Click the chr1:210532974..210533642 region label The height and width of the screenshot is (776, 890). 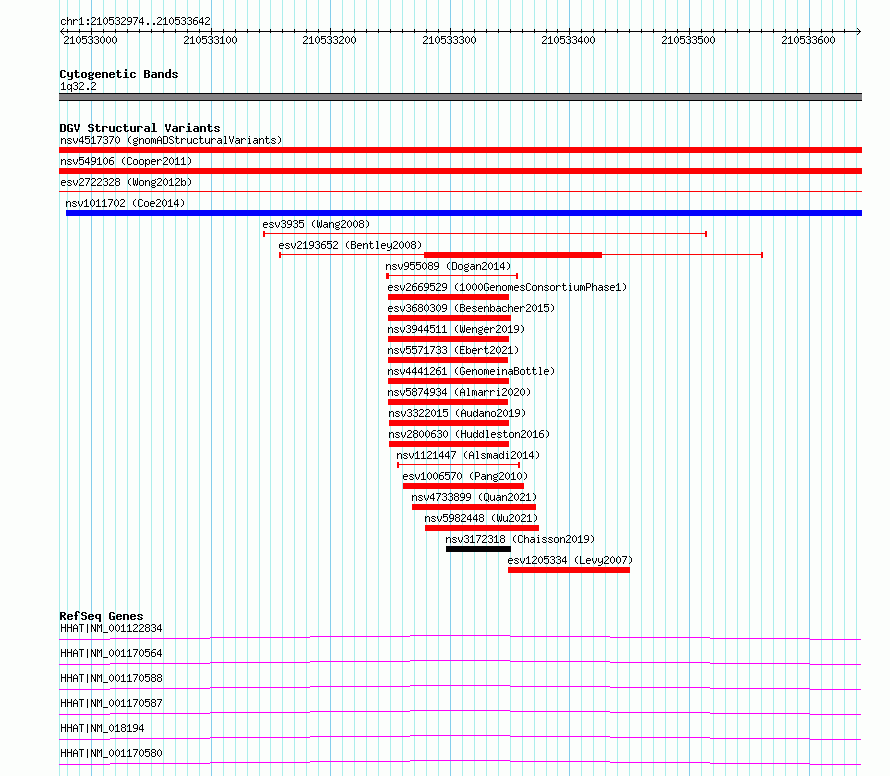click(135, 21)
